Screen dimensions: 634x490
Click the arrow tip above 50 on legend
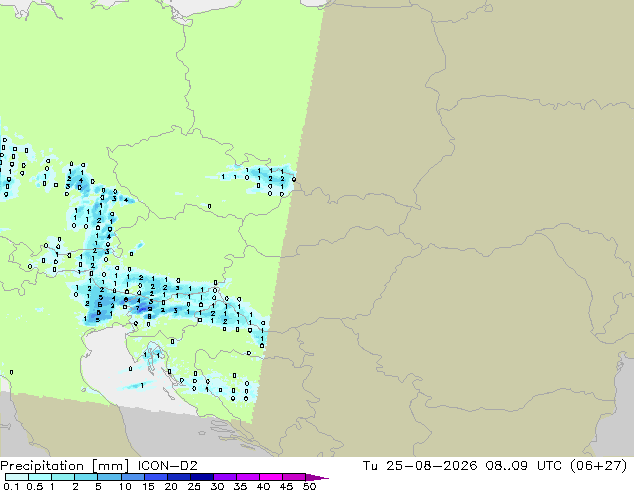317,477
